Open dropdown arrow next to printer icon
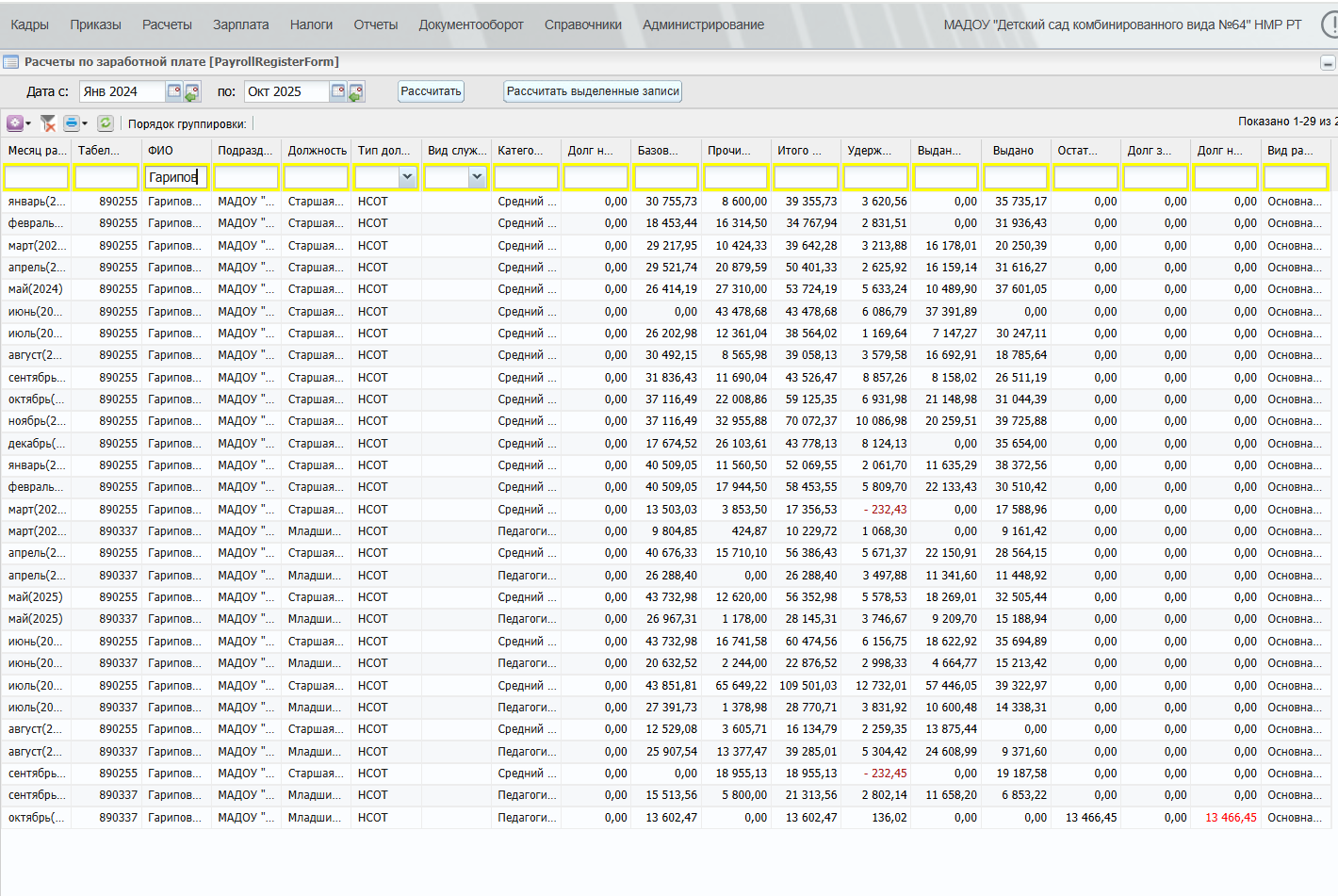 click(85, 123)
